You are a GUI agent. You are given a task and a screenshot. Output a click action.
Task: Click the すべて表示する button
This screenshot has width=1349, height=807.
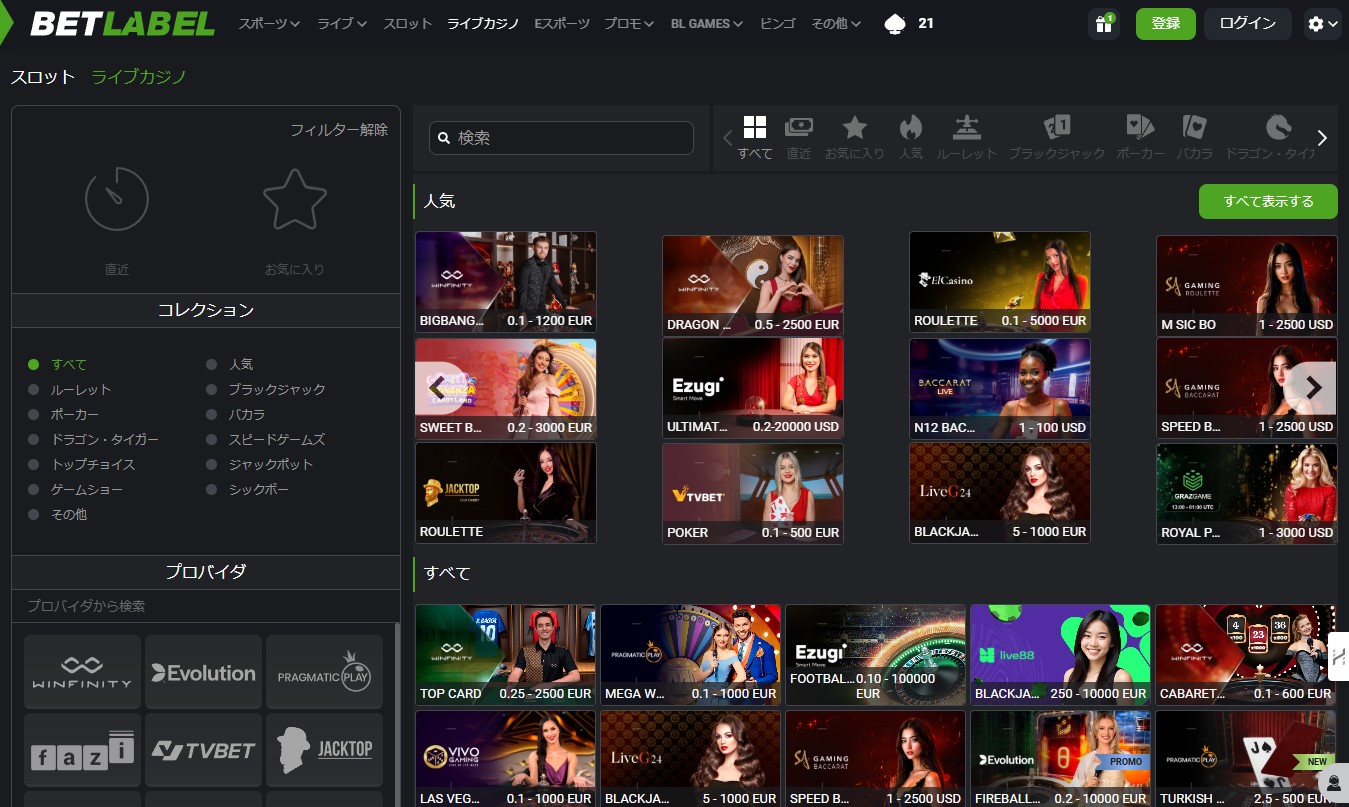coord(1268,201)
